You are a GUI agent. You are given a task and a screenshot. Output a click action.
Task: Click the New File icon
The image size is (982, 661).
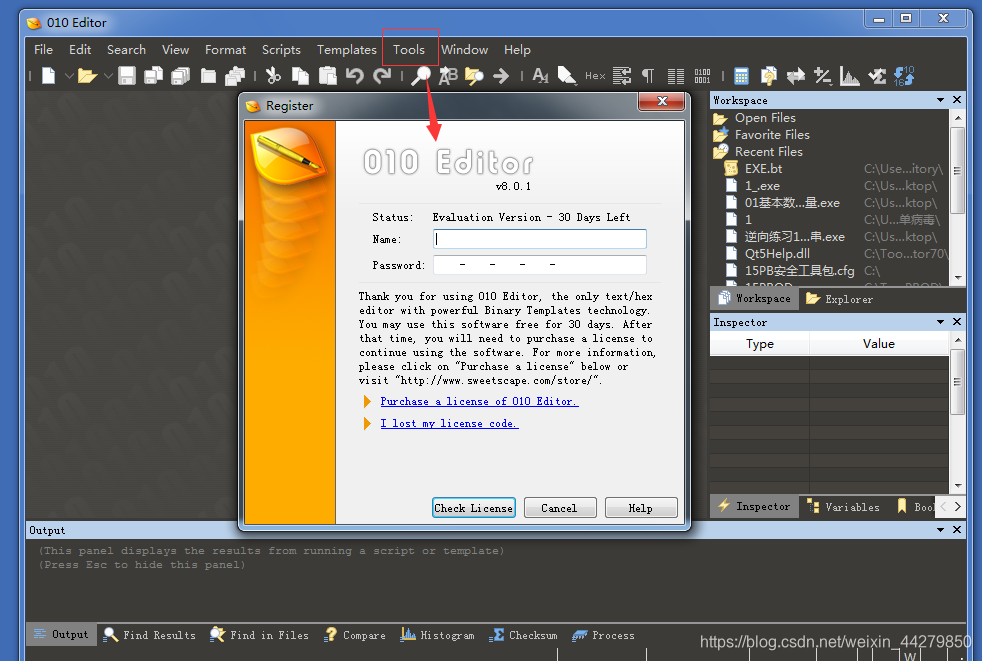click(48, 76)
